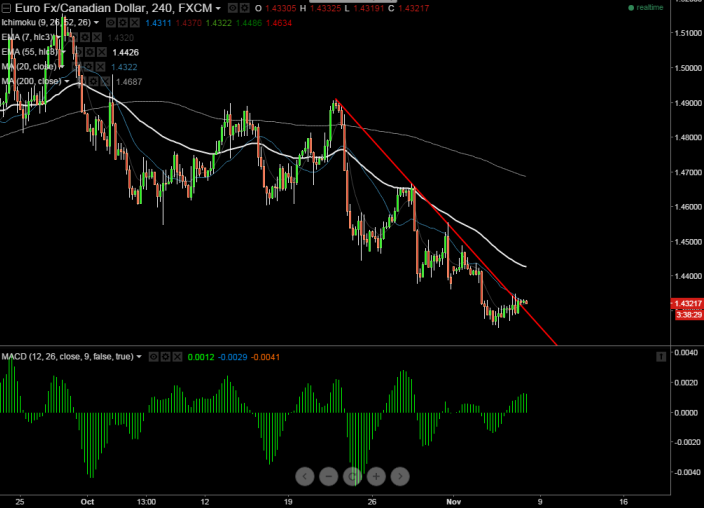Zoom out with the minus navigation button
The height and width of the screenshot is (508, 704).
click(329, 476)
